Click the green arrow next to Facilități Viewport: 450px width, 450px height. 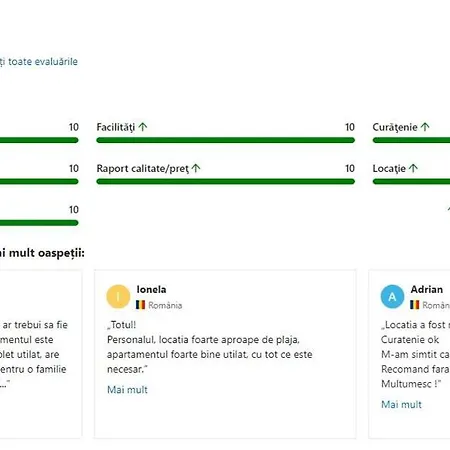pos(143,127)
